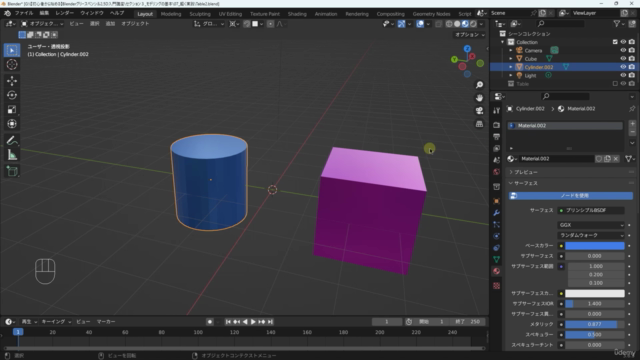The width and height of the screenshot is (640, 360).
Task: Adjust the メタリック slider at 0.877
Action: [595, 324]
